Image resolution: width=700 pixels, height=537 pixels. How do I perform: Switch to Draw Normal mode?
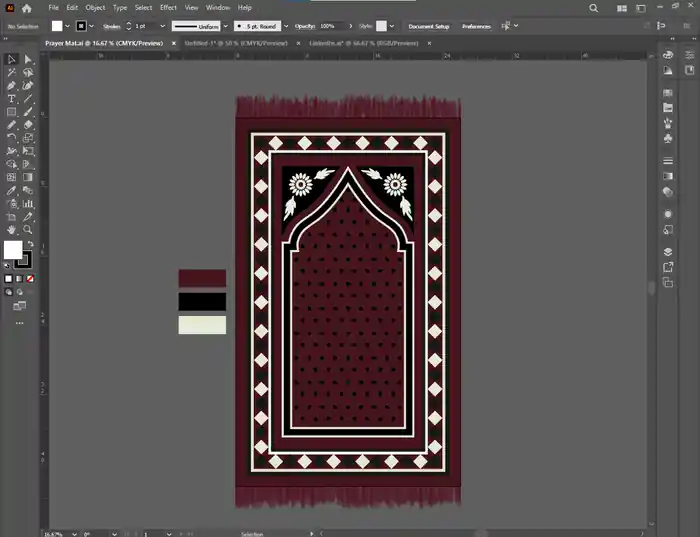pos(8,292)
